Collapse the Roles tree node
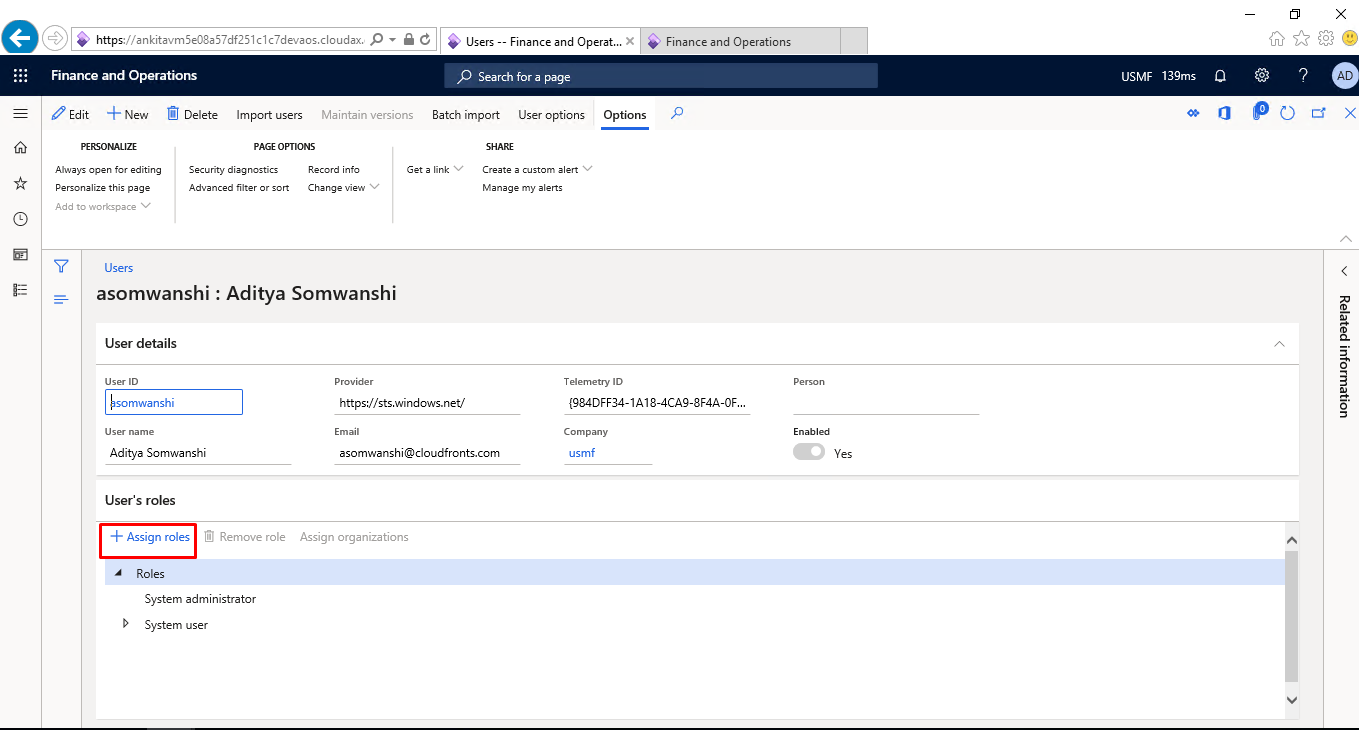The height and width of the screenshot is (730, 1359). (120, 573)
